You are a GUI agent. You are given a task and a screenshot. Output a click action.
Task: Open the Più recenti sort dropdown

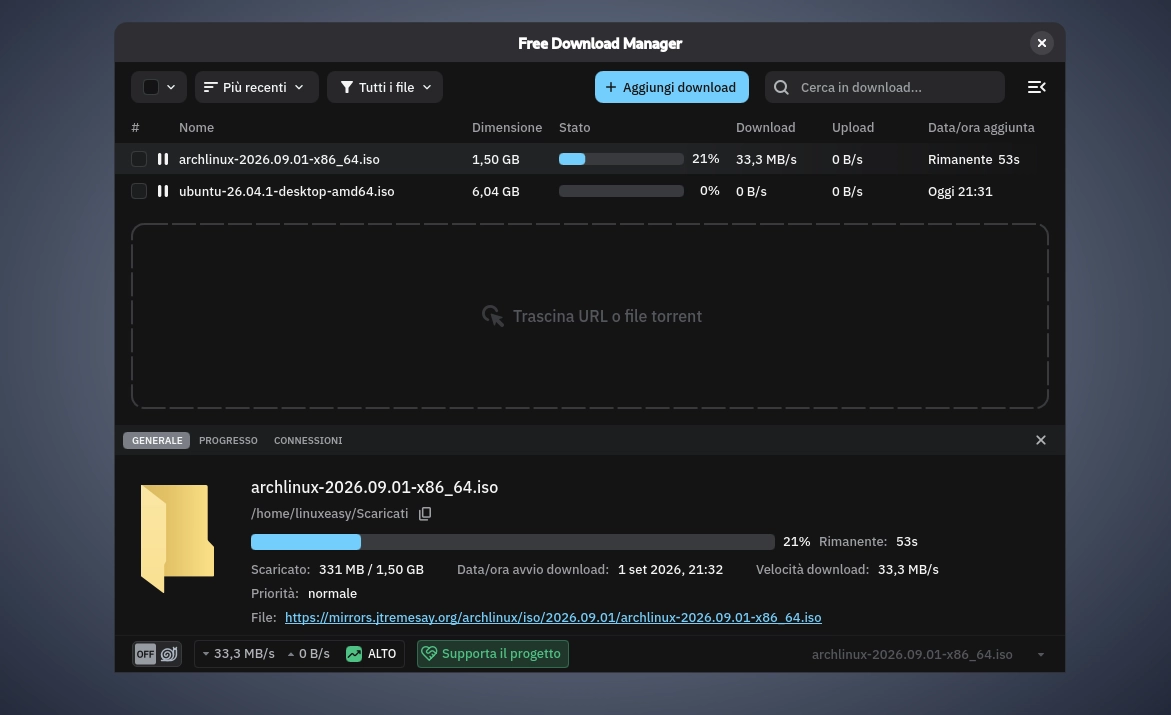(x=257, y=87)
